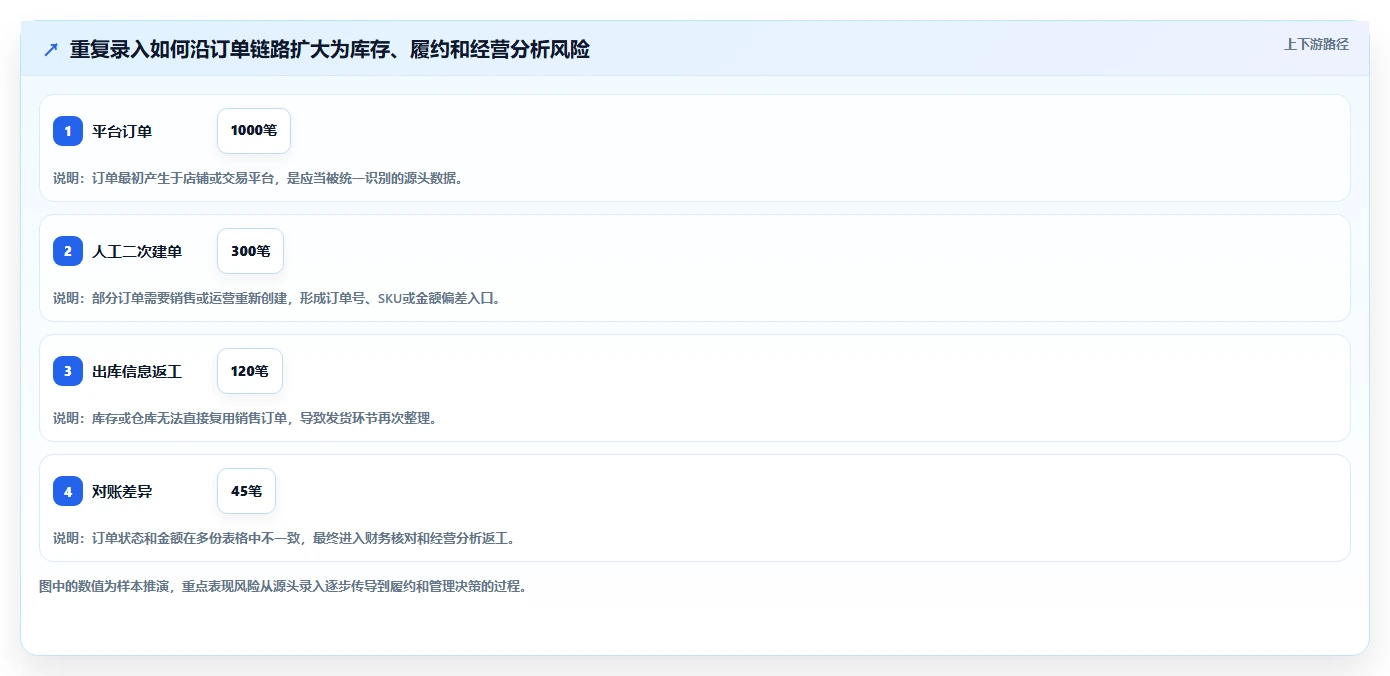Click the 300笔 value chip
1390x676 pixels.
coord(251,251)
